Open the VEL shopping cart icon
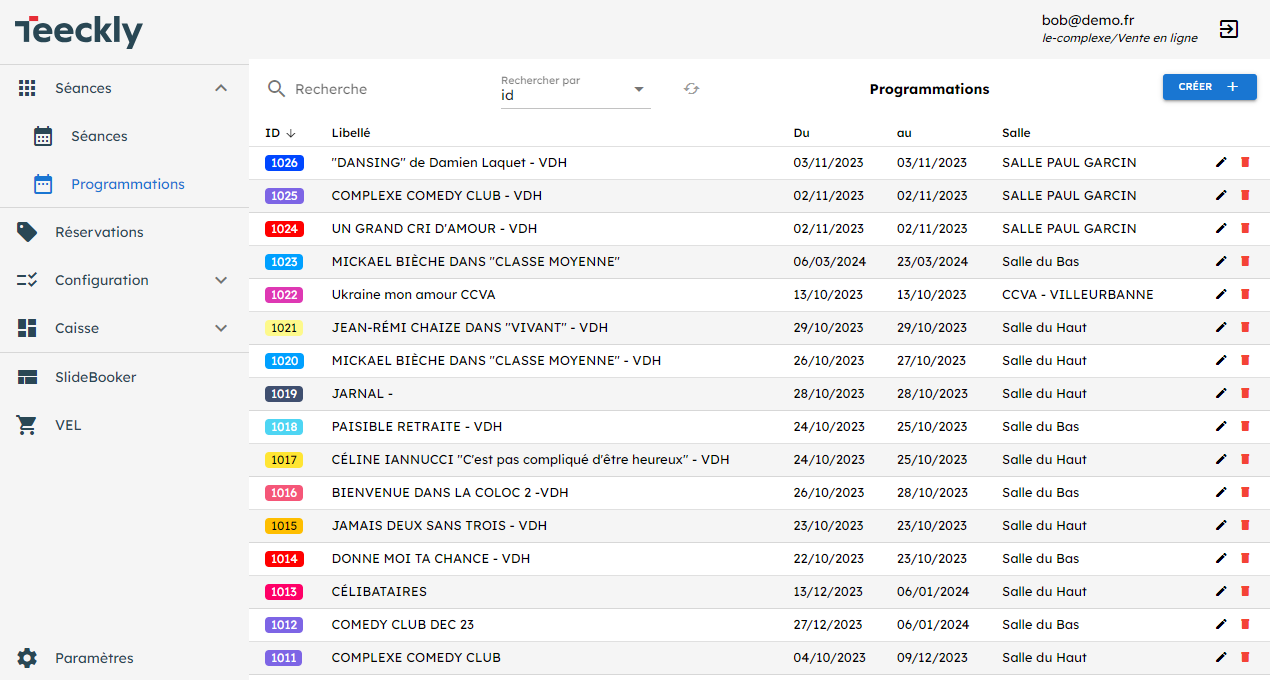The image size is (1270, 680). 27,425
